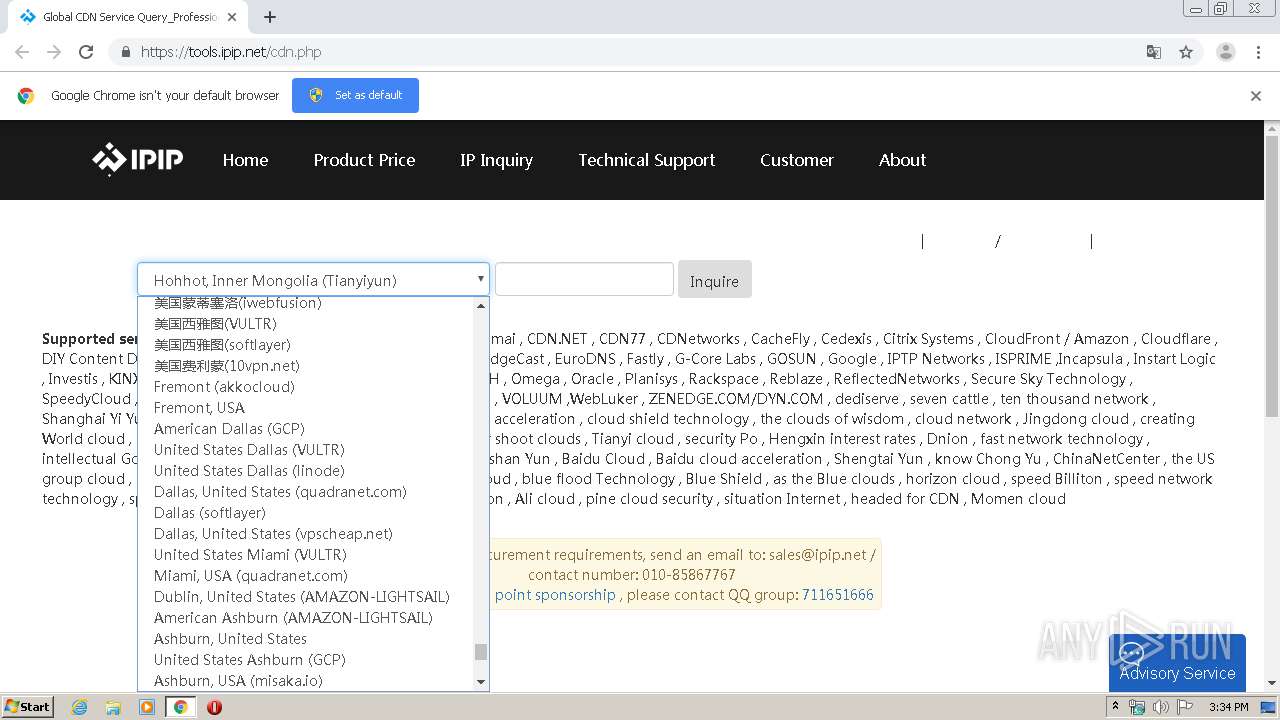Screen dimensions: 1280x720
Task: Select Dallas, United States (vpscheap.net) option
Action: 306,534
